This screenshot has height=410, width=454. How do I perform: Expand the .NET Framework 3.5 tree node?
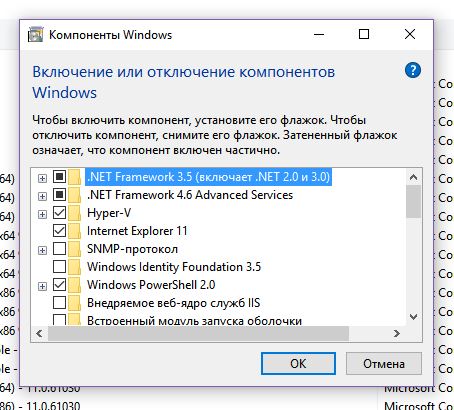click(42, 179)
